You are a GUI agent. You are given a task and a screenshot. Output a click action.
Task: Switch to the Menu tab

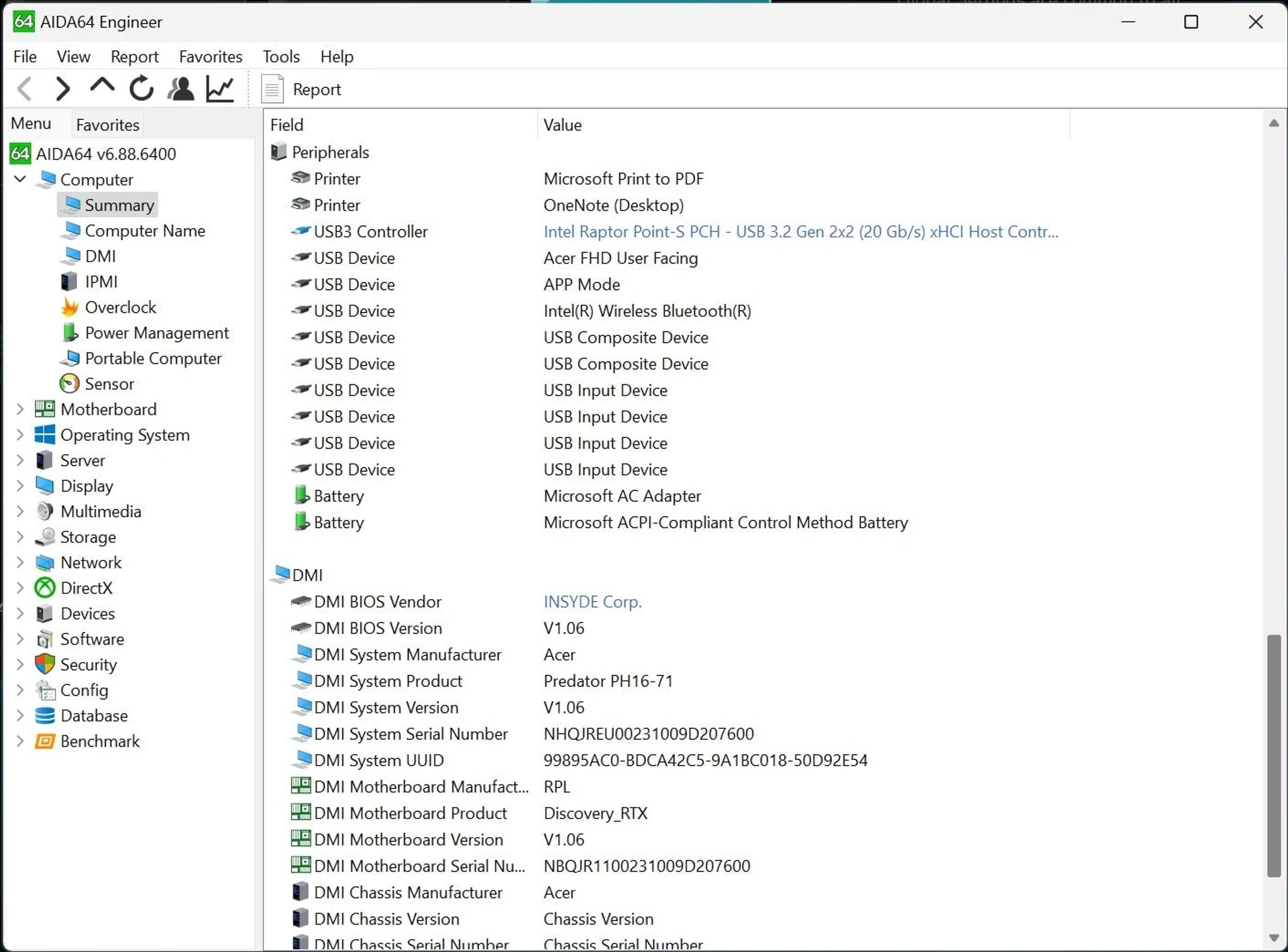31,123
